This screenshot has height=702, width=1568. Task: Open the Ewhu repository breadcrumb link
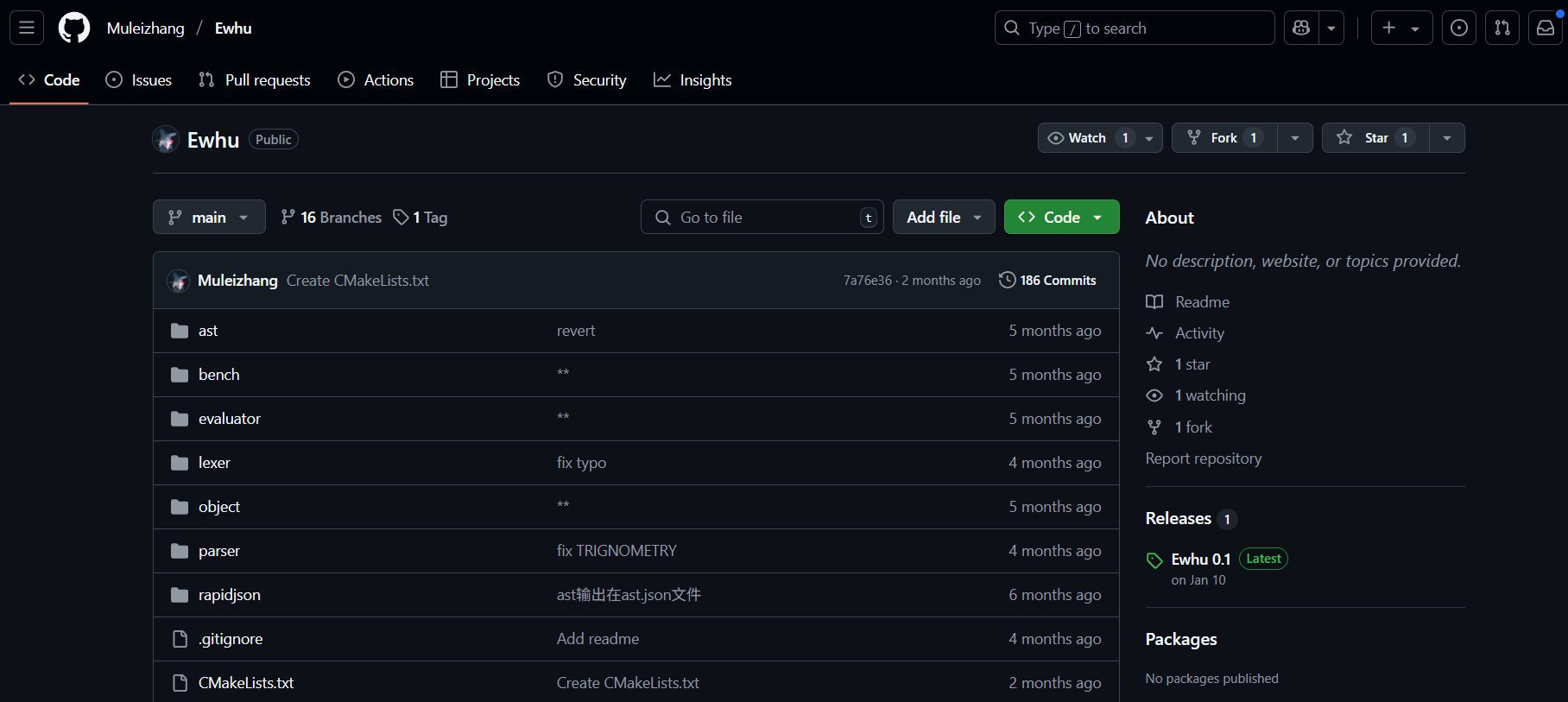tap(233, 28)
